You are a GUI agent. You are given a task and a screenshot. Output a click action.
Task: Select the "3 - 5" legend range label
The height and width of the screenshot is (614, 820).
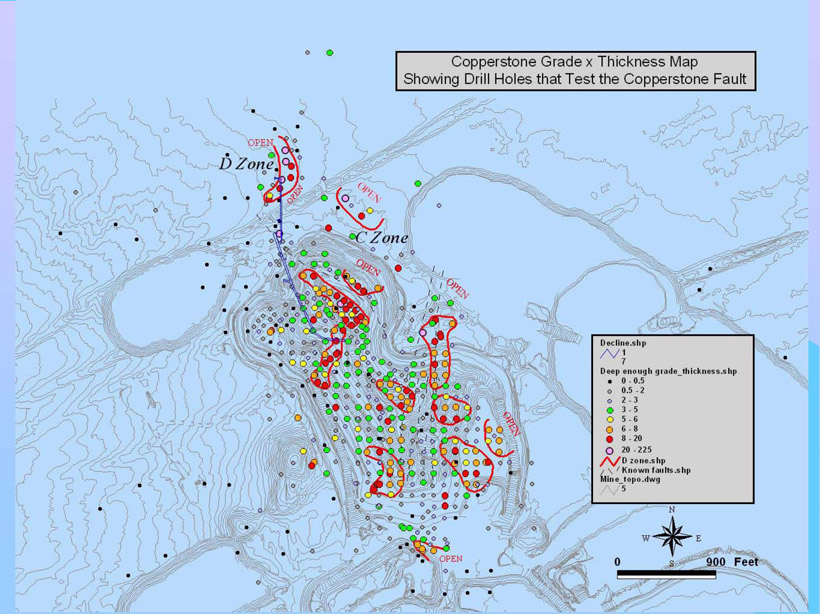pyautogui.click(x=629, y=410)
